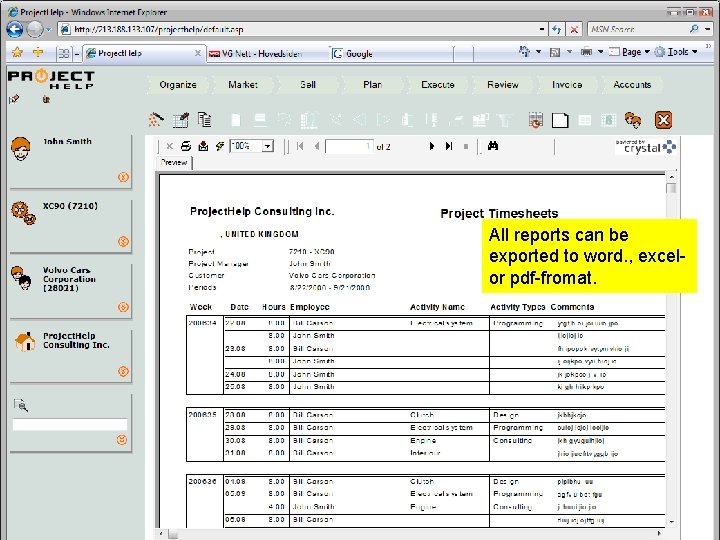Open the Market menu
This screenshot has height=540, width=720.
coord(243,85)
